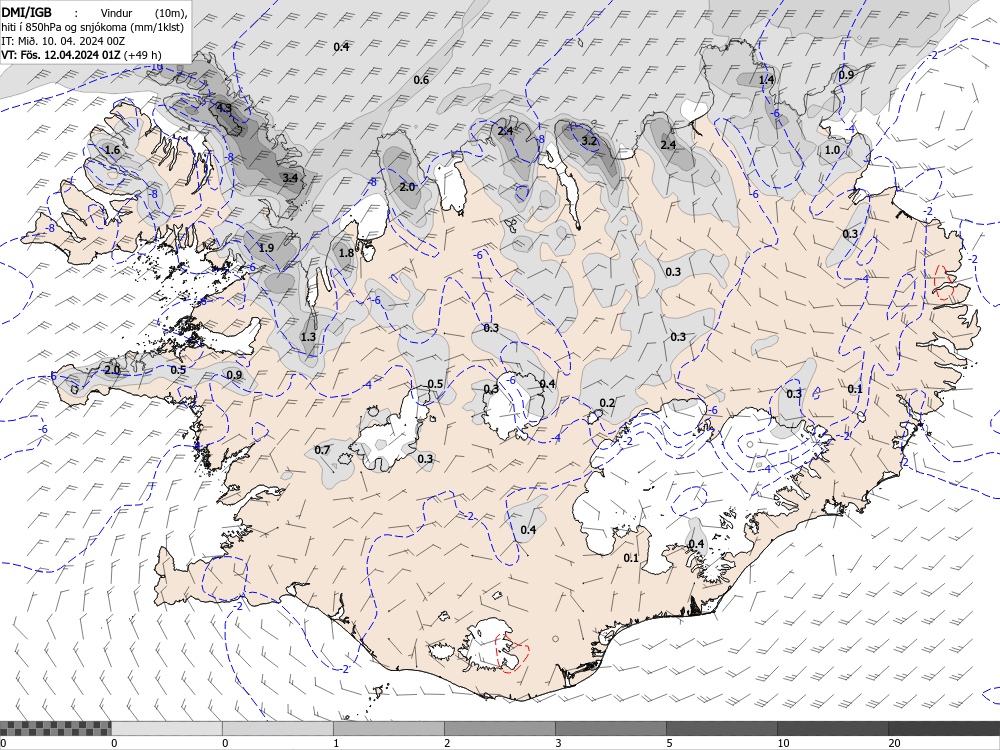
Task: Click the legend scale label 3
Action: tap(558, 743)
